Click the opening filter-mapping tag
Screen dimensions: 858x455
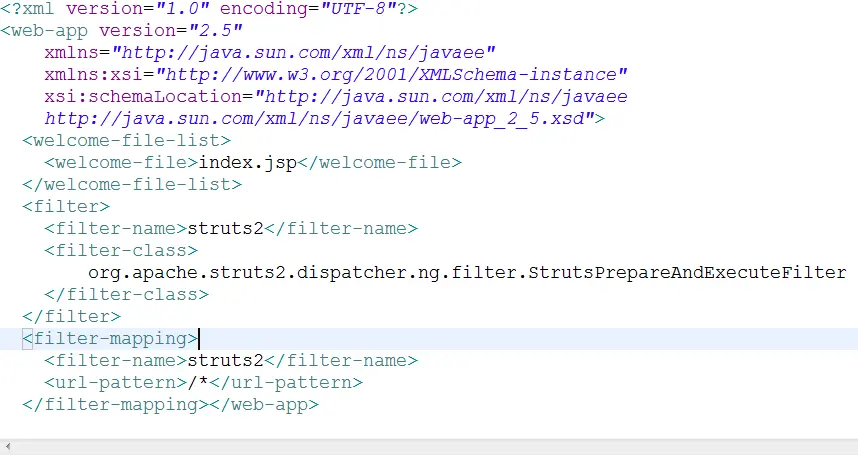tap(111, 339)
